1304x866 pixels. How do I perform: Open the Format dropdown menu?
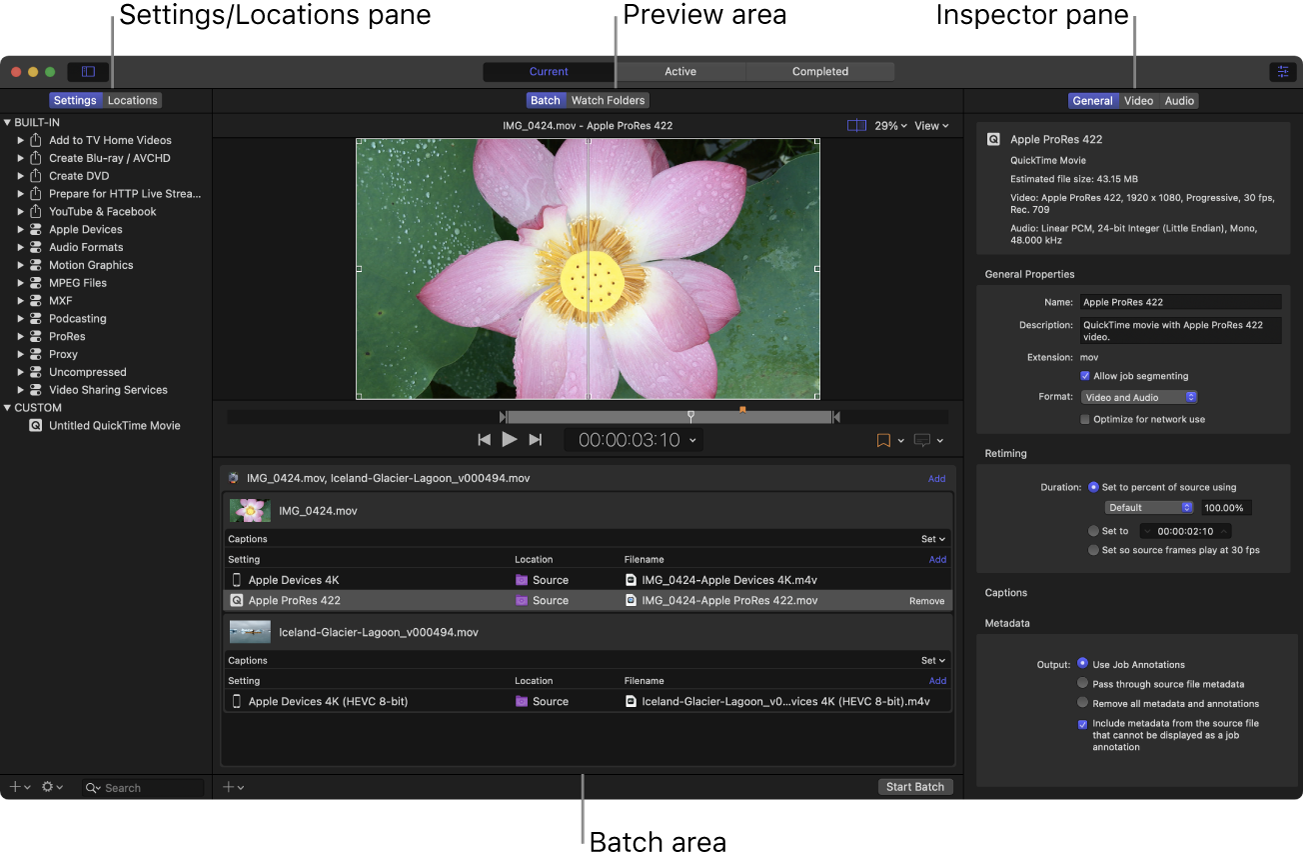pos(1139,397)
